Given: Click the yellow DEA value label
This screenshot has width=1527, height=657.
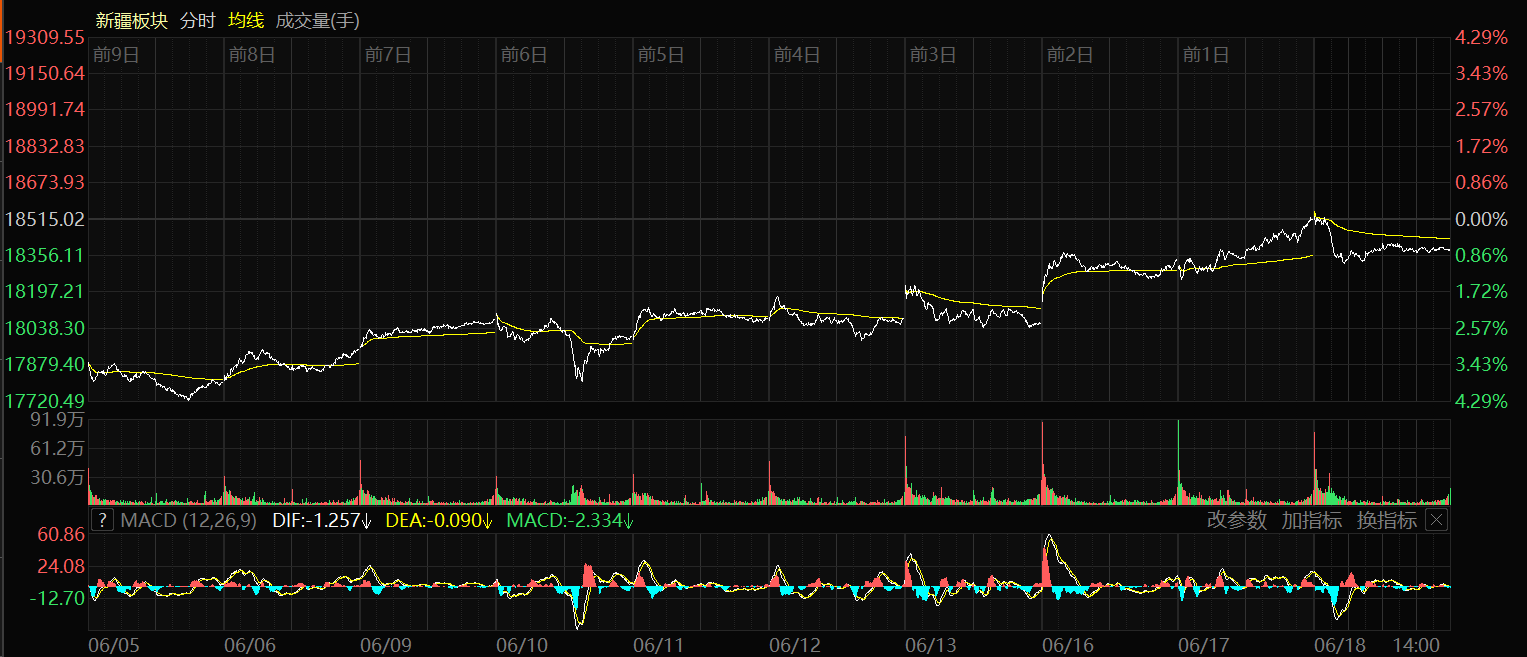Looking at the screenshot, I should [440, 520].
